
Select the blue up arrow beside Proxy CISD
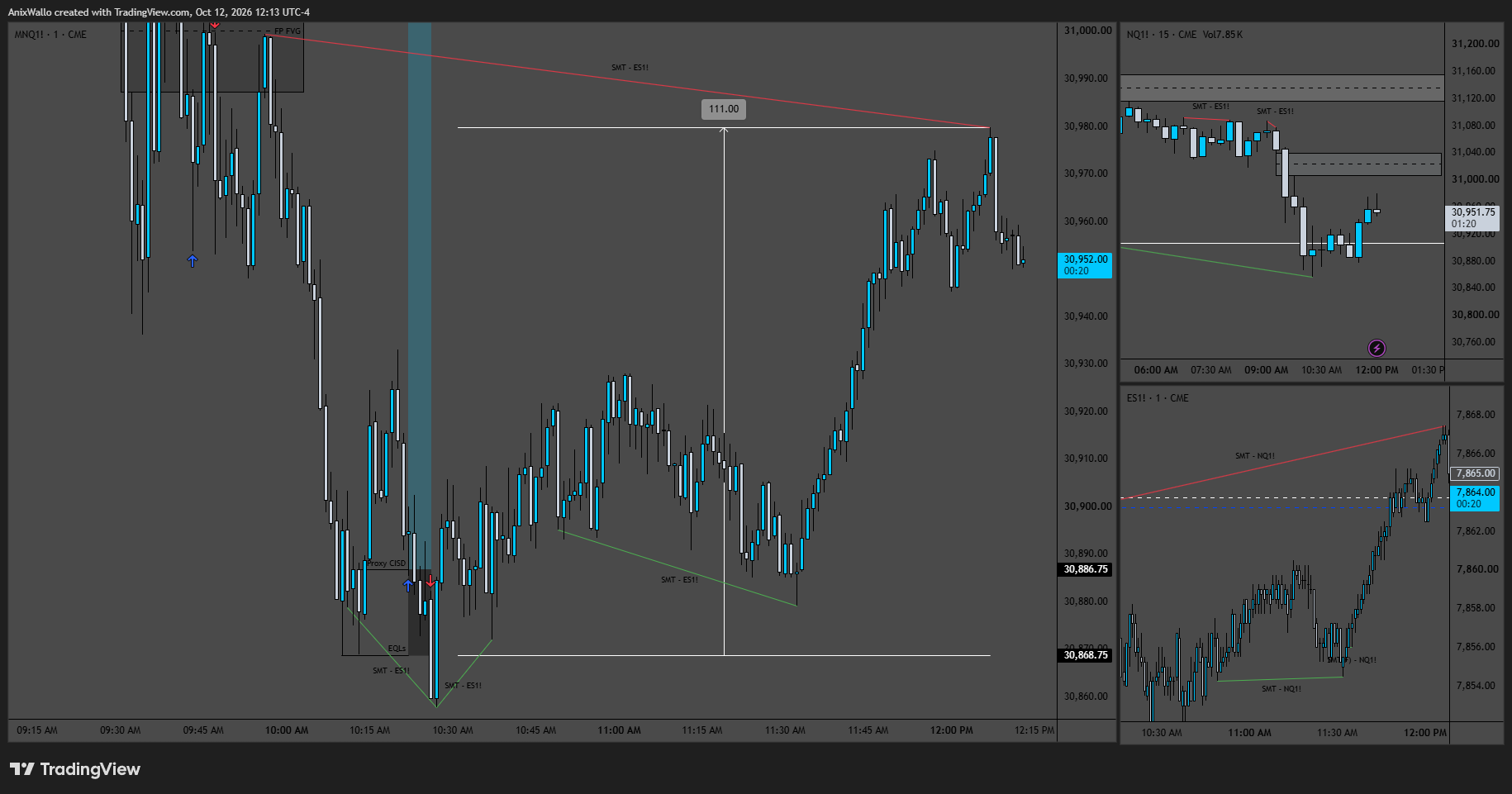408,585
